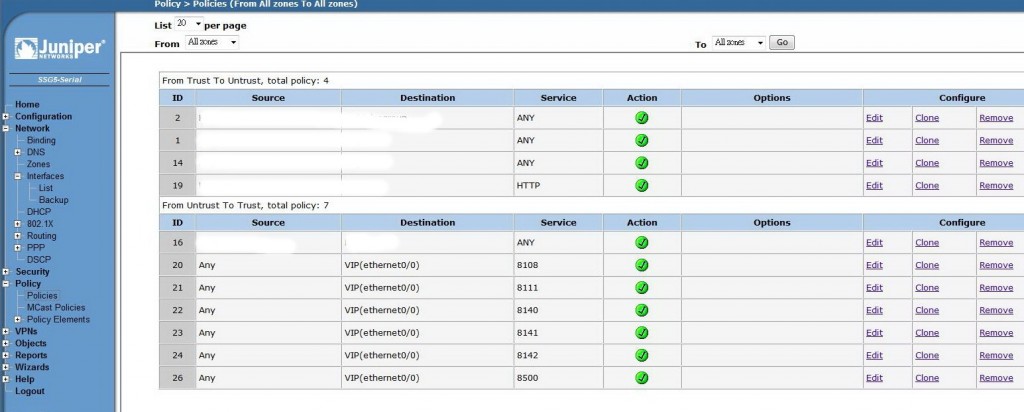1024x412 pixels.
Task: Click Any source of policy 20
Action: 206,265
